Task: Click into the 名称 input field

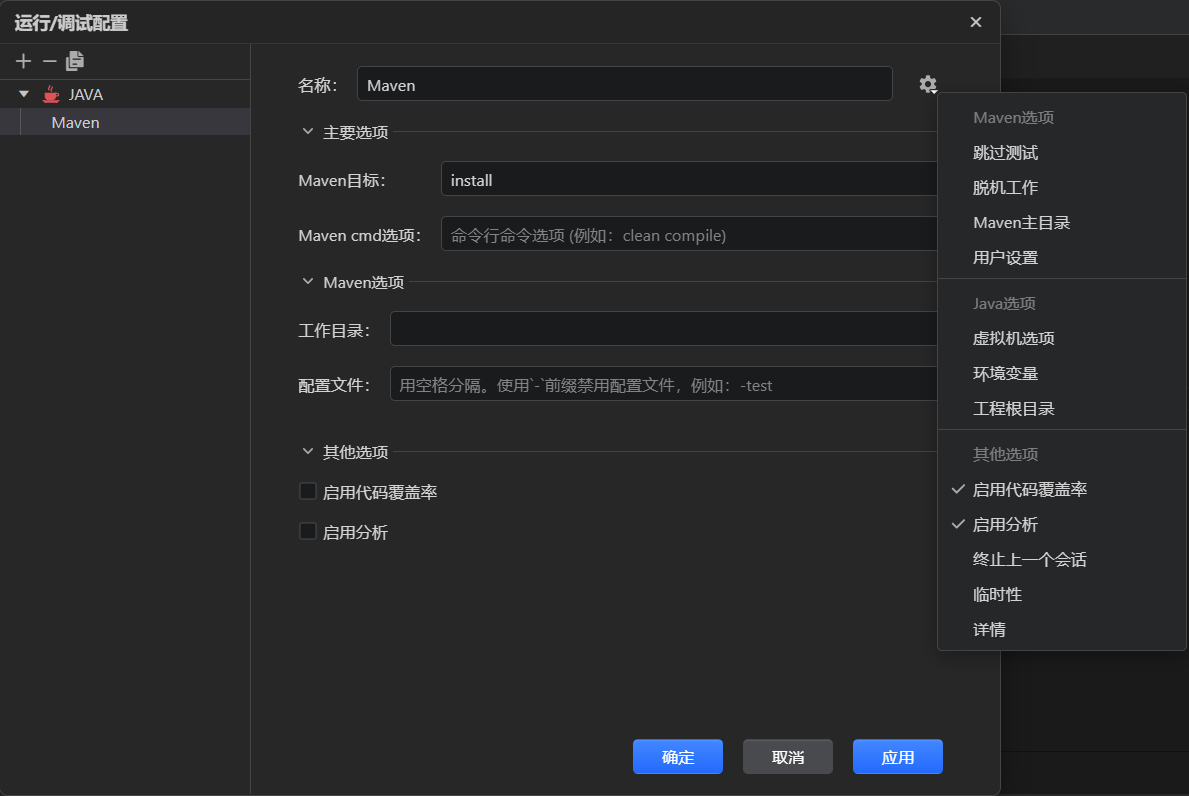Action: [x=624, y=84]
